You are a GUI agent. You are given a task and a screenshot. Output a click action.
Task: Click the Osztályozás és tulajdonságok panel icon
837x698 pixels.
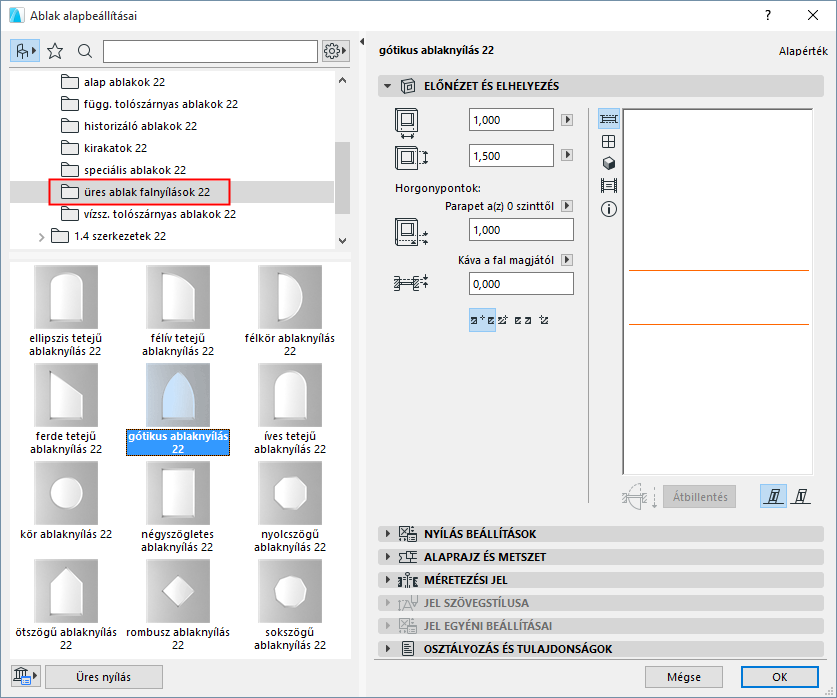(408, 649)
